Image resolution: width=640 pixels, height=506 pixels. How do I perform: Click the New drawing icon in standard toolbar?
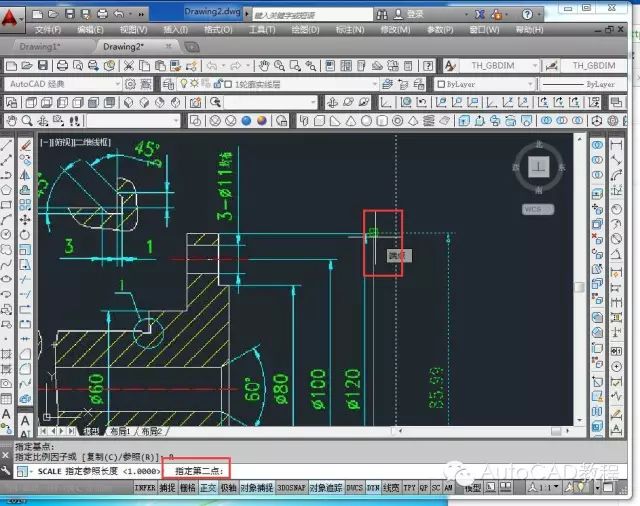[11, 66]
